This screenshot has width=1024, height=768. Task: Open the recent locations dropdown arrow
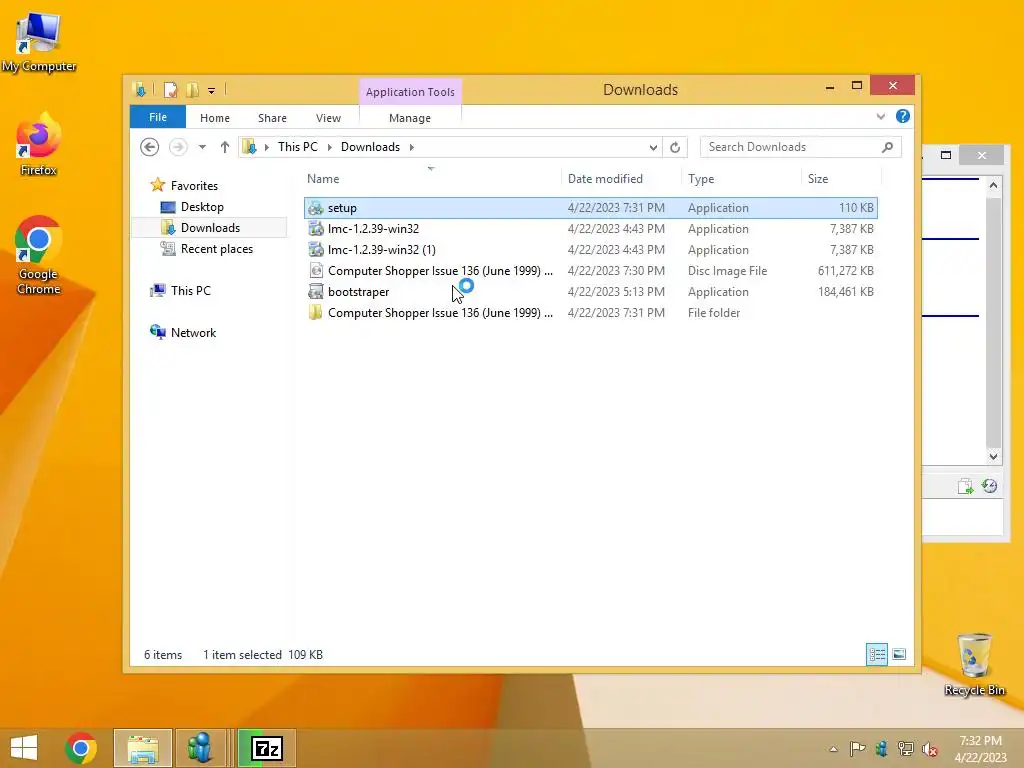202,147
